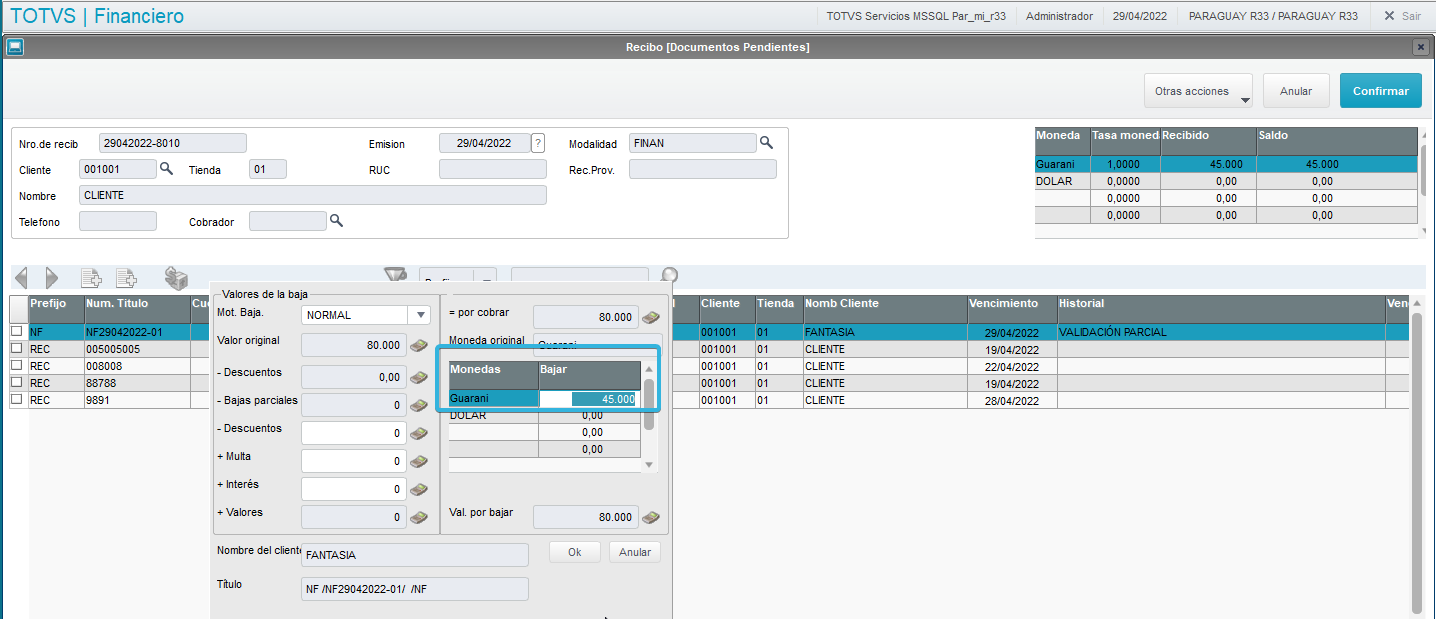Open calculator beside Valores field
The height and width of the screenshot is (619, 1436).
click(419, 518)
